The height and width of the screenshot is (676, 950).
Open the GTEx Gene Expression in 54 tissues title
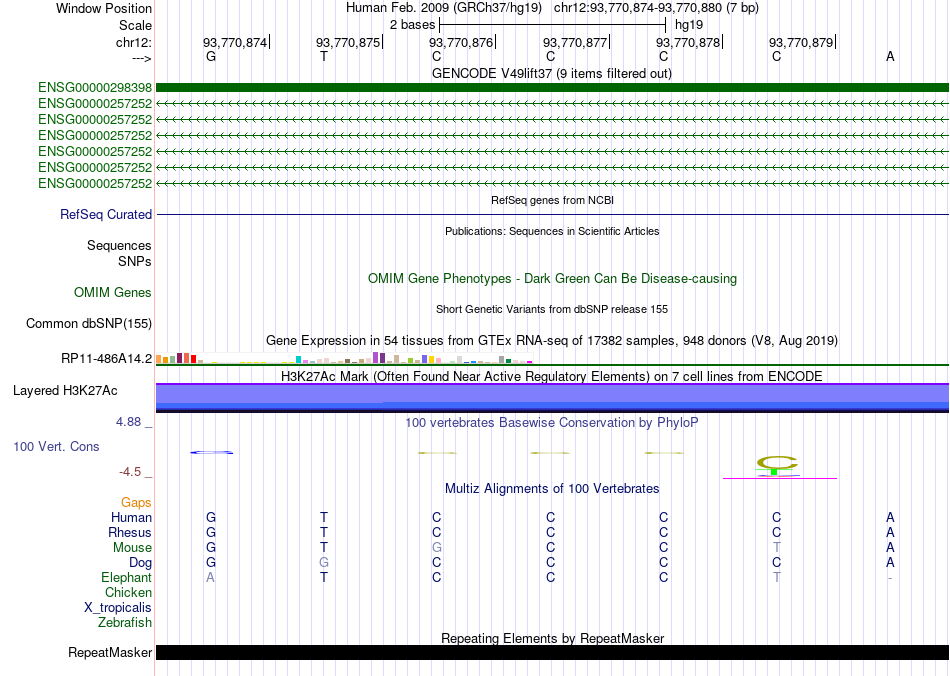point(552,340)
